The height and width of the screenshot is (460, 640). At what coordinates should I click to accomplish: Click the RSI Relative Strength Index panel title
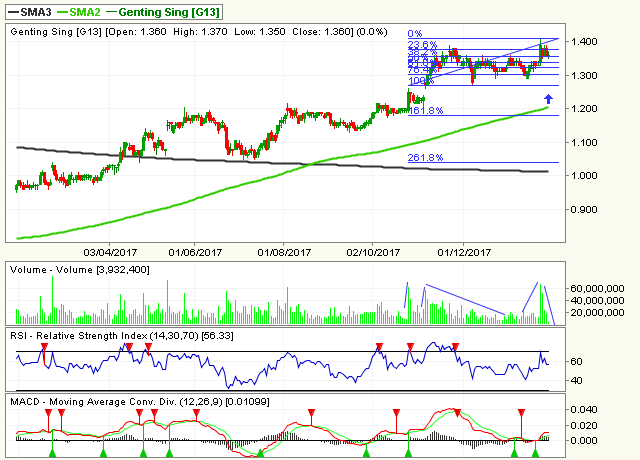pyautogui.click(x=122, y=336)
